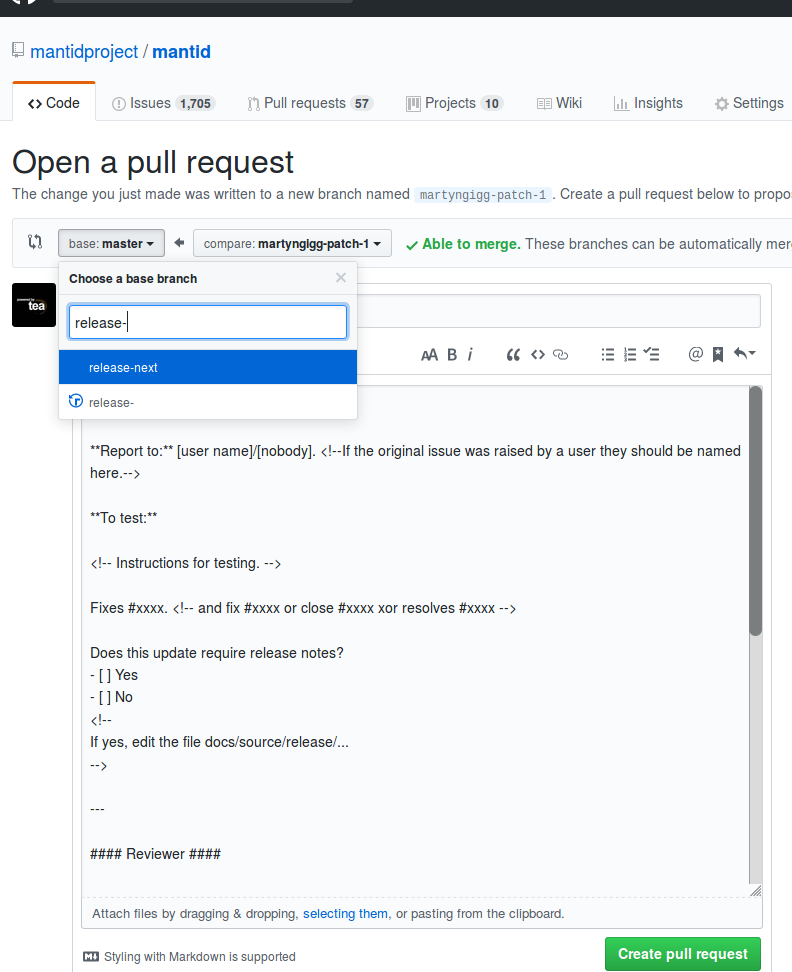Image resolution: width=792 pixels, height=972 pixels.
Task: Click the tea avatar thumbnail
Action: [34, 305]
